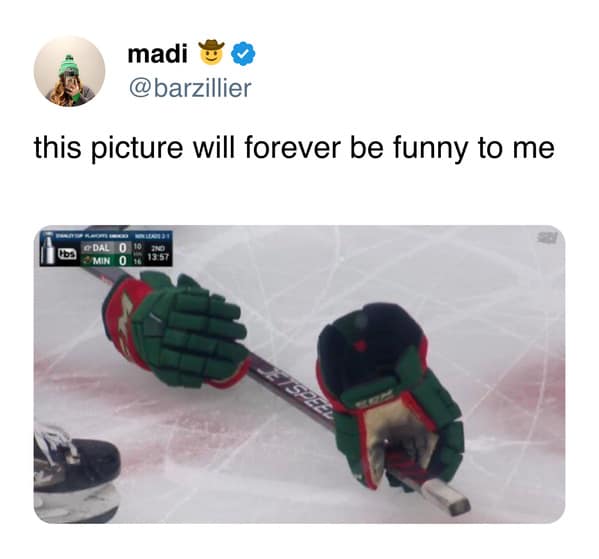Click the blue verified checkmark badge
Image resolution: width=599 pixels, height=559 pixels.
(244, 54)
